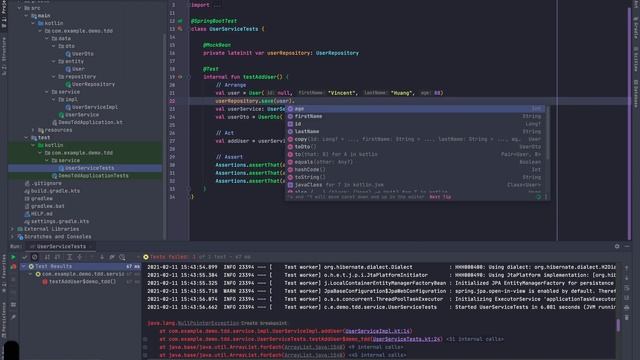Click the console output vertical scrollbar
This screenshot has width=640, height=360.
[x=618, y=325]
